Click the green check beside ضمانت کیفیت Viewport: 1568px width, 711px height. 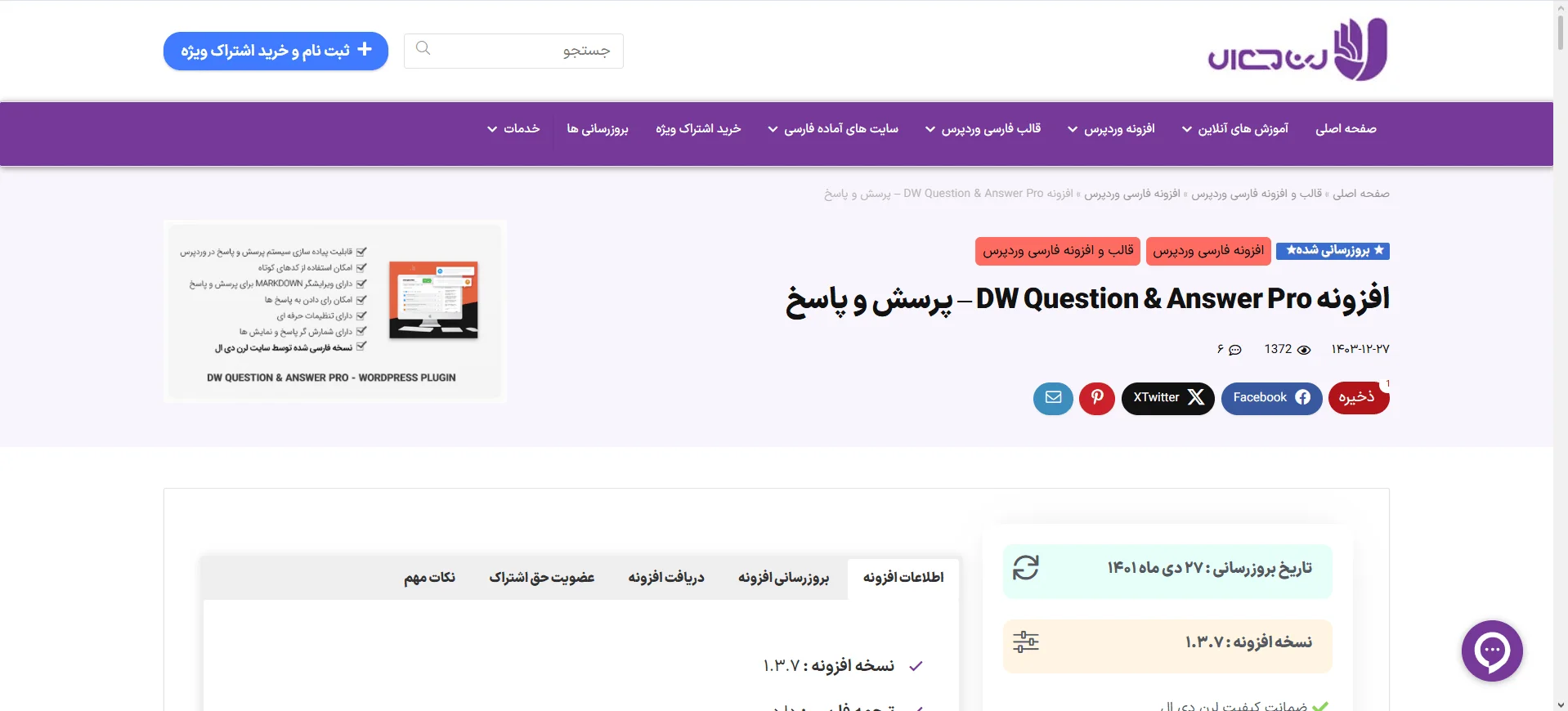click(1320, 706)
